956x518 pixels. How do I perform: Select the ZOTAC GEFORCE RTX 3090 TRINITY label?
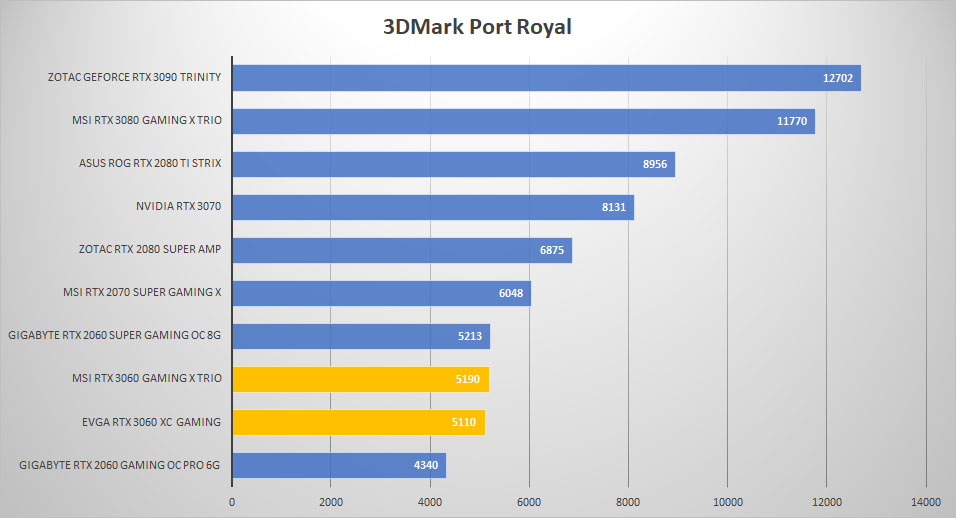134,77
